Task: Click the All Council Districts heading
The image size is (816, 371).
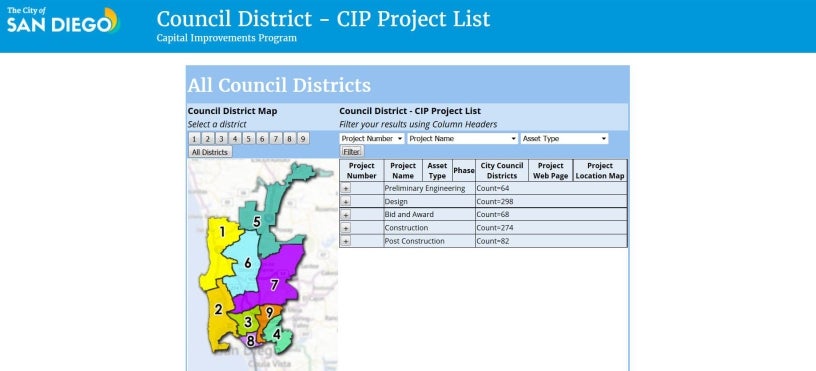Action: [279, 85]
